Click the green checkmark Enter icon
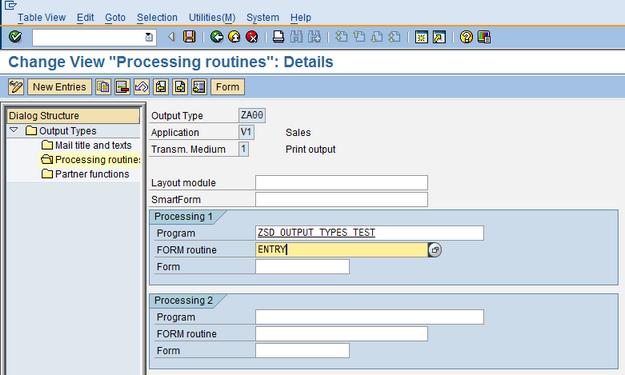This screenshot has height=375, width=625. pos(15,37)
